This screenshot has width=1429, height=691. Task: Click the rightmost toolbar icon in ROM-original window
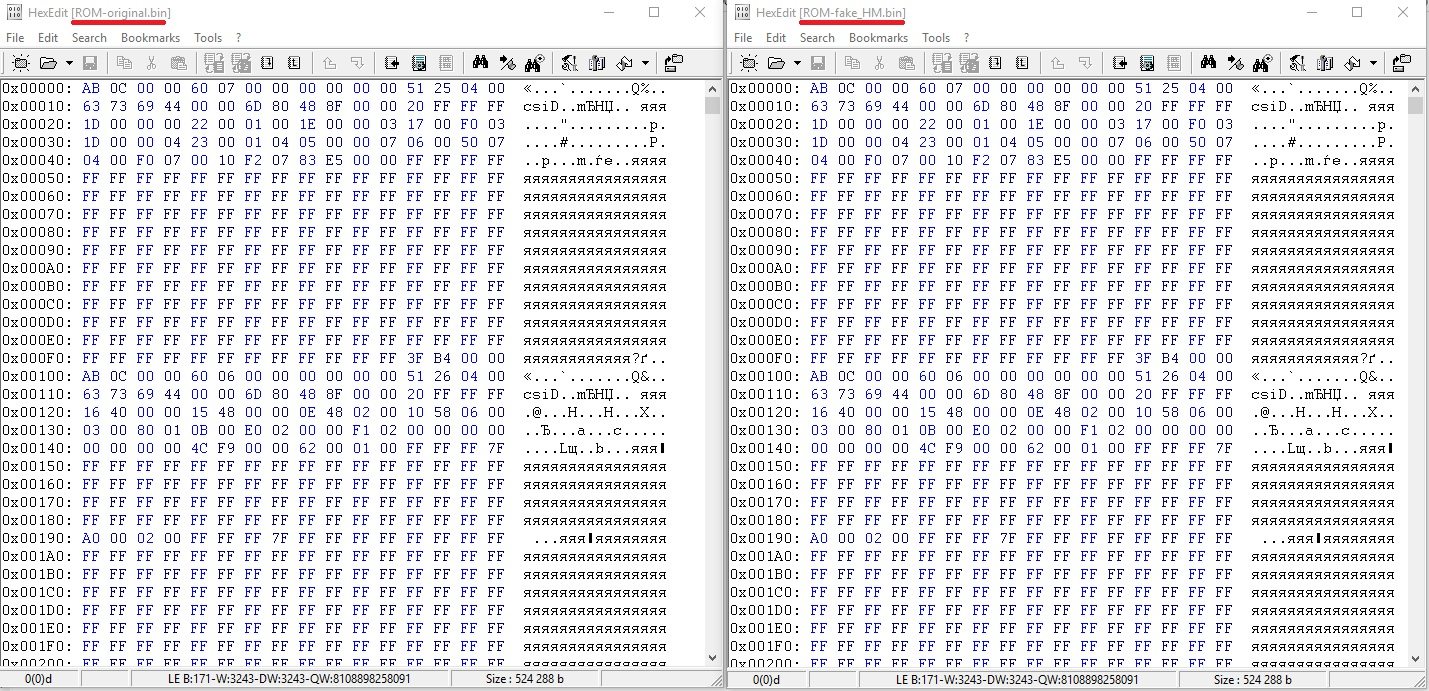click(673, 63)
